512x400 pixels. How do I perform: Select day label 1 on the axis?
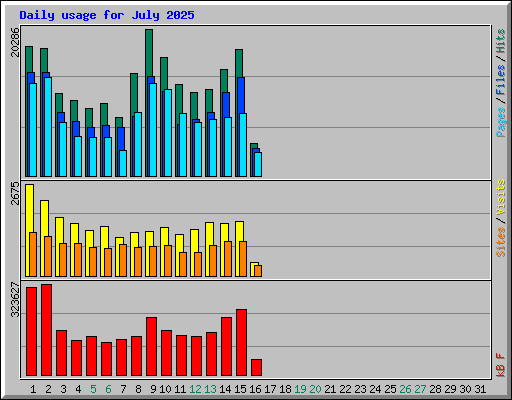33,389
